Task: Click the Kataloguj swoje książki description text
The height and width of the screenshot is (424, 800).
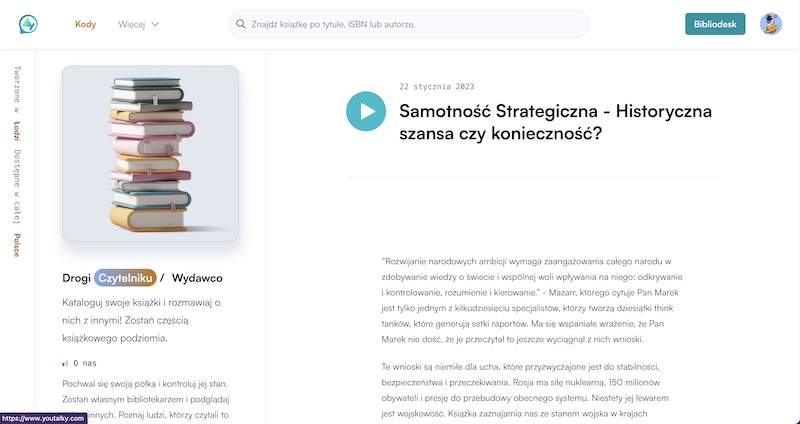Action: [x=141, y=320]
